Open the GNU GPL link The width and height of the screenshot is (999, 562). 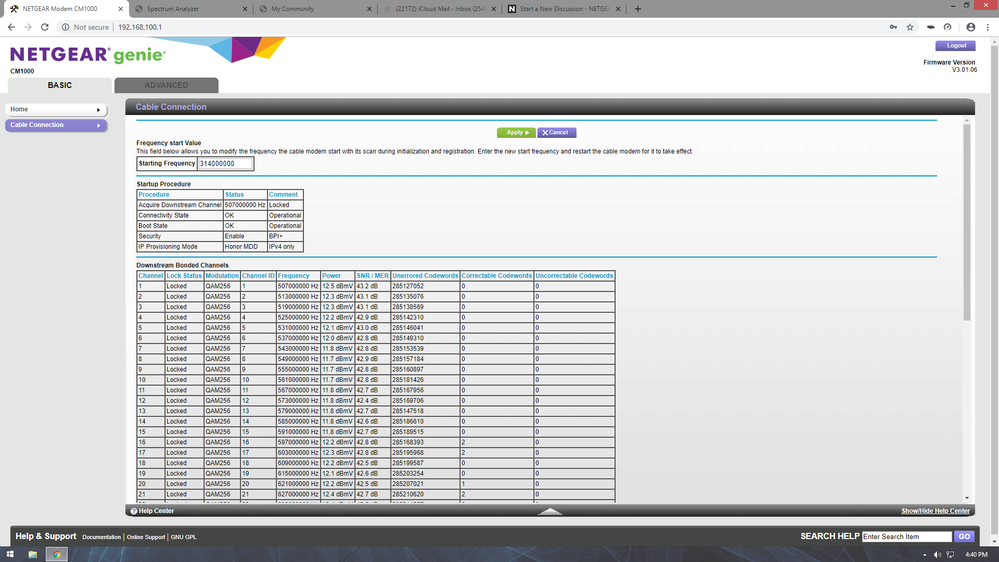point(183,537)
